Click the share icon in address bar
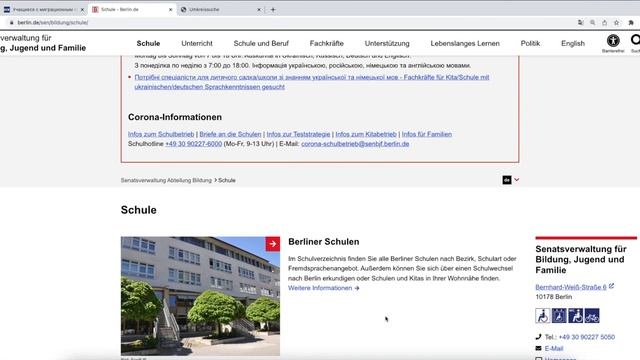The image size is (640, 360). tap(604, 23)
